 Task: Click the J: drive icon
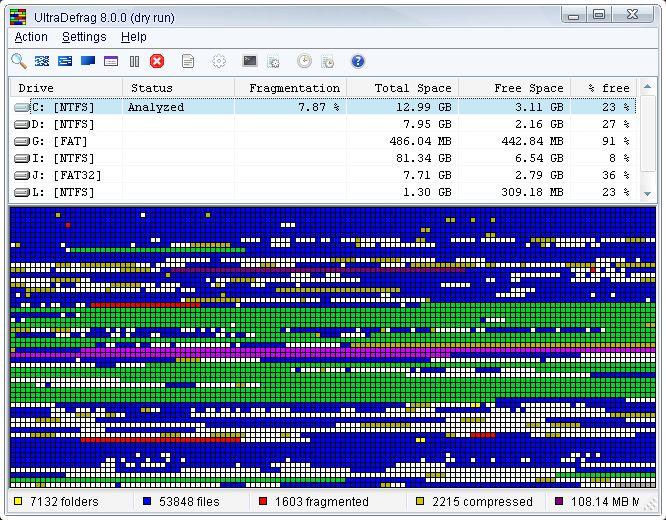[22, 175]
